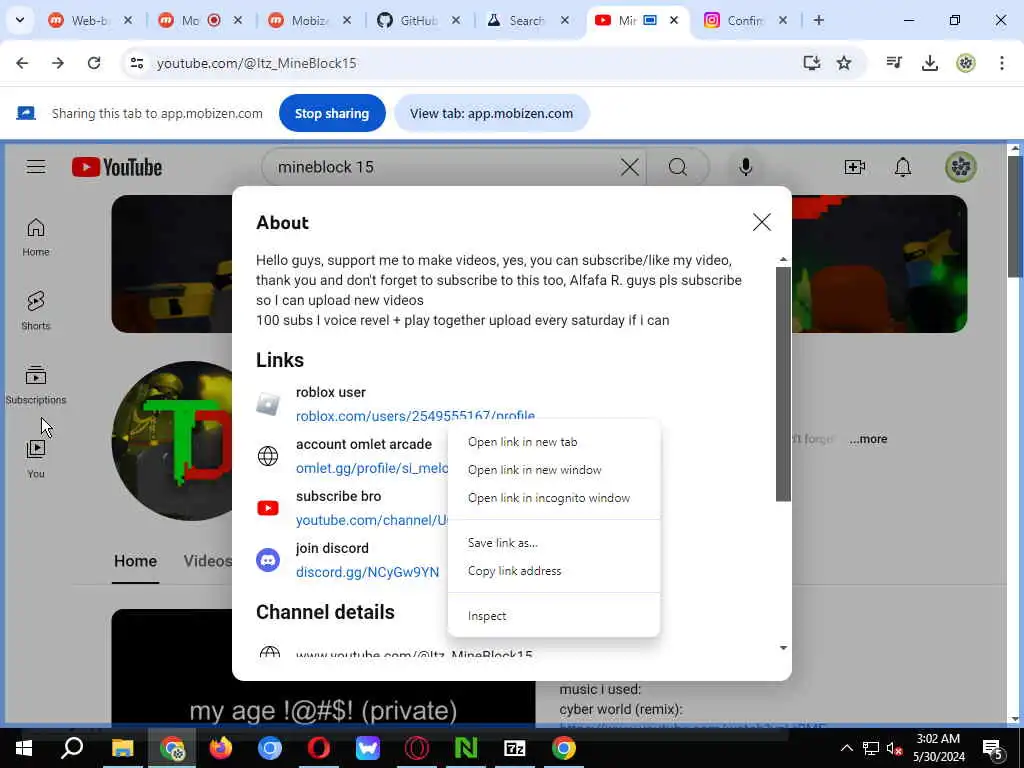Switch to the Instagram Confirm tab
The width and height of the screenshot is (1024, 768).
(744, 21)
